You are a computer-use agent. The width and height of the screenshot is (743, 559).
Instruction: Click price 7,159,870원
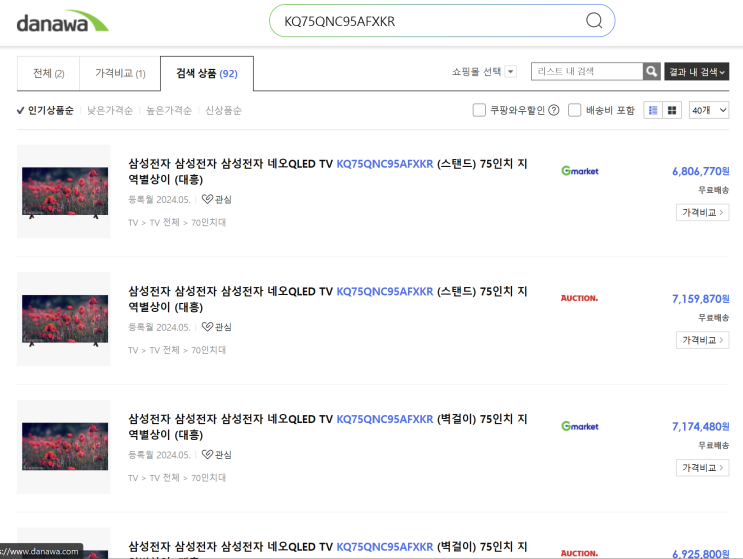(x=700, y=299)
